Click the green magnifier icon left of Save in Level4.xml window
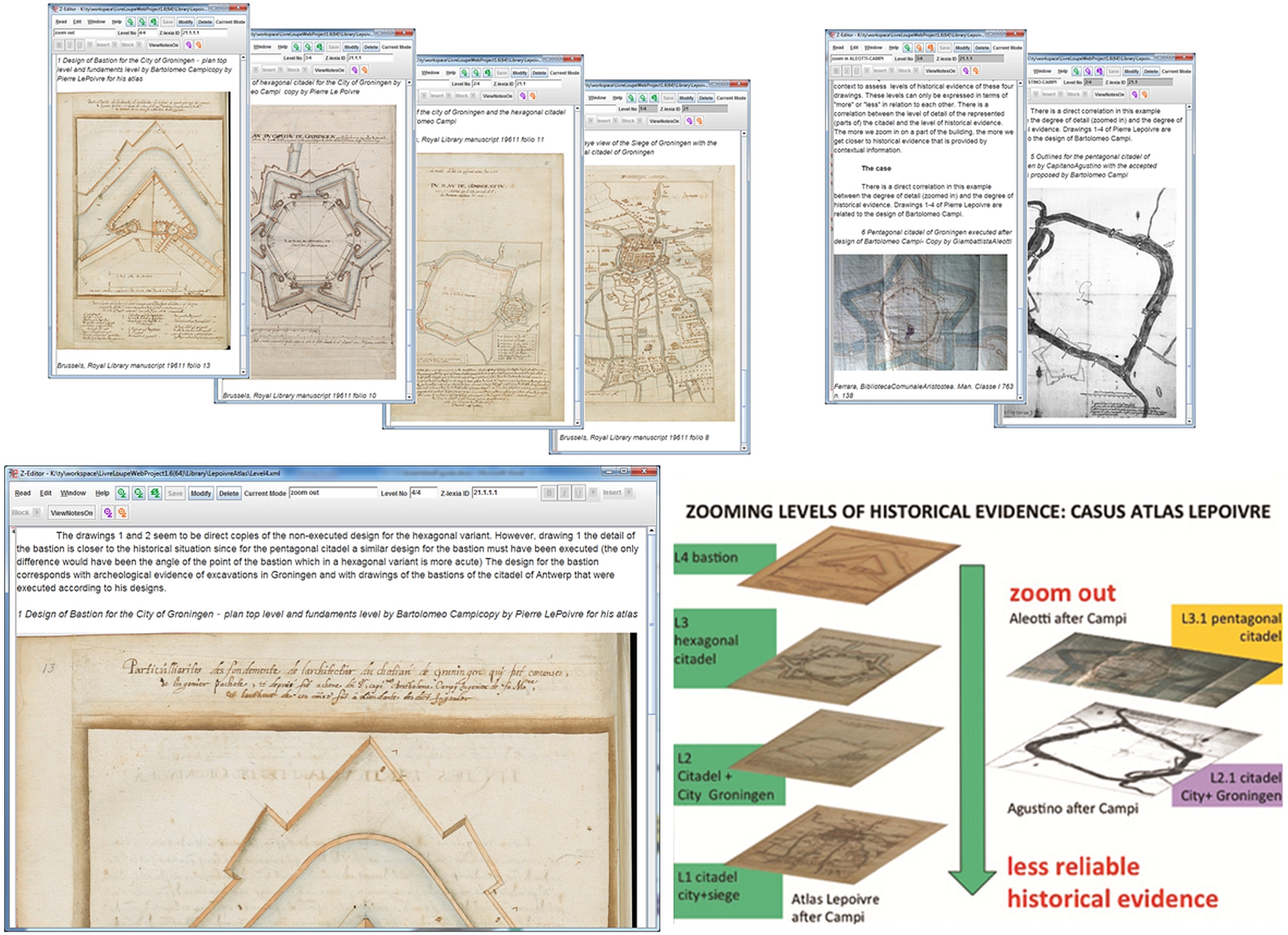The width and height of the screenshot is (1288, 935). 155,493
